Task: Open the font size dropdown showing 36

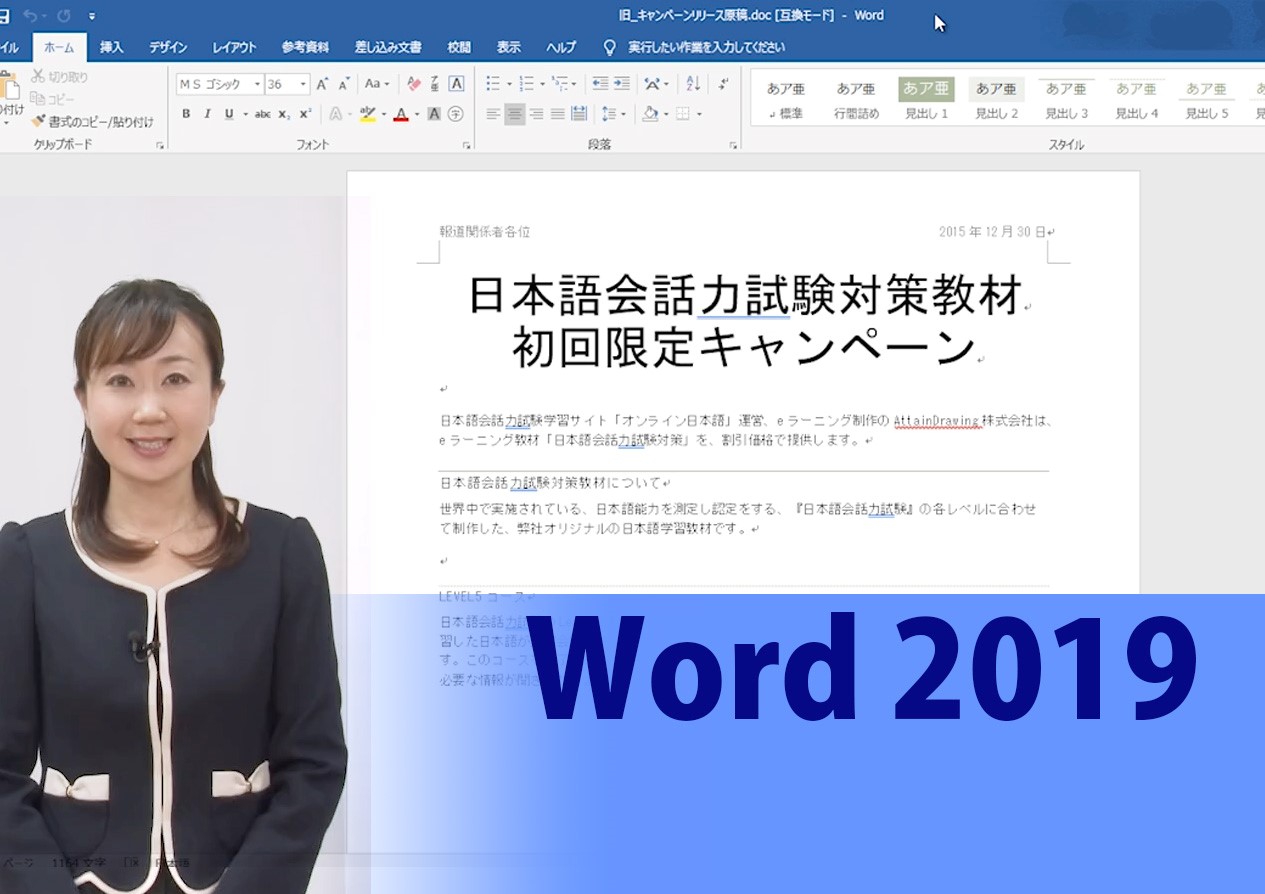Action: (x=303, y=85)
